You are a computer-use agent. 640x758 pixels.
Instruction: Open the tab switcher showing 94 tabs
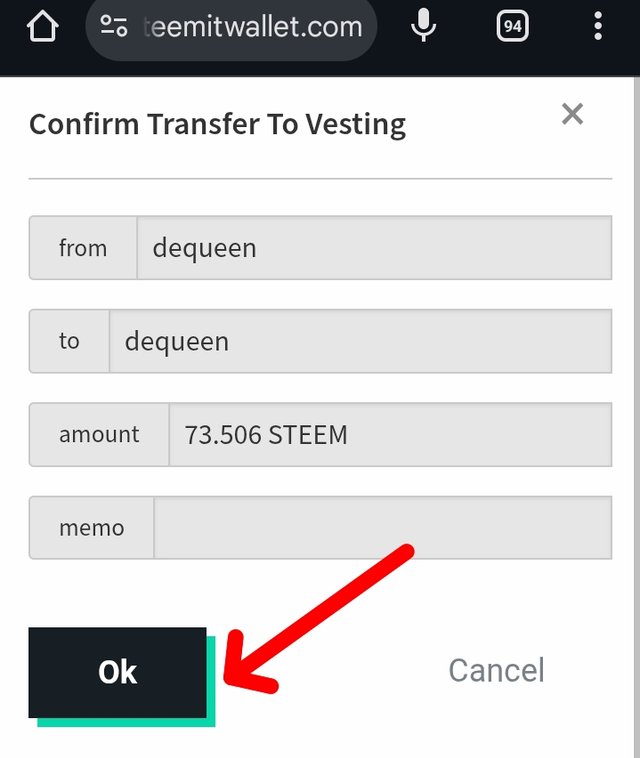512,27
